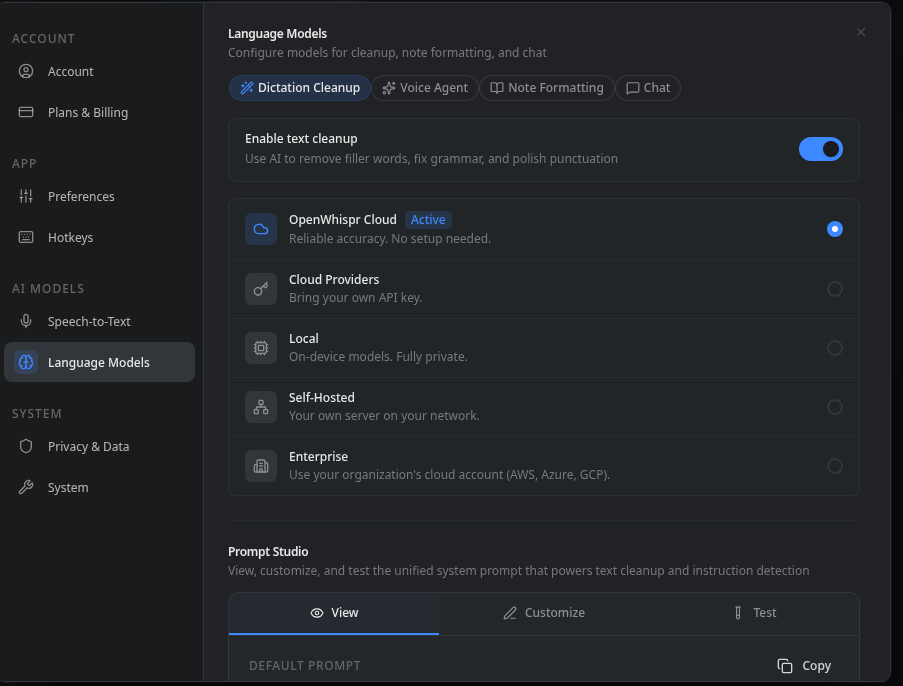Open Account settings in sidebar
This screenshot has width=903, height=686.
pos(99,71)
